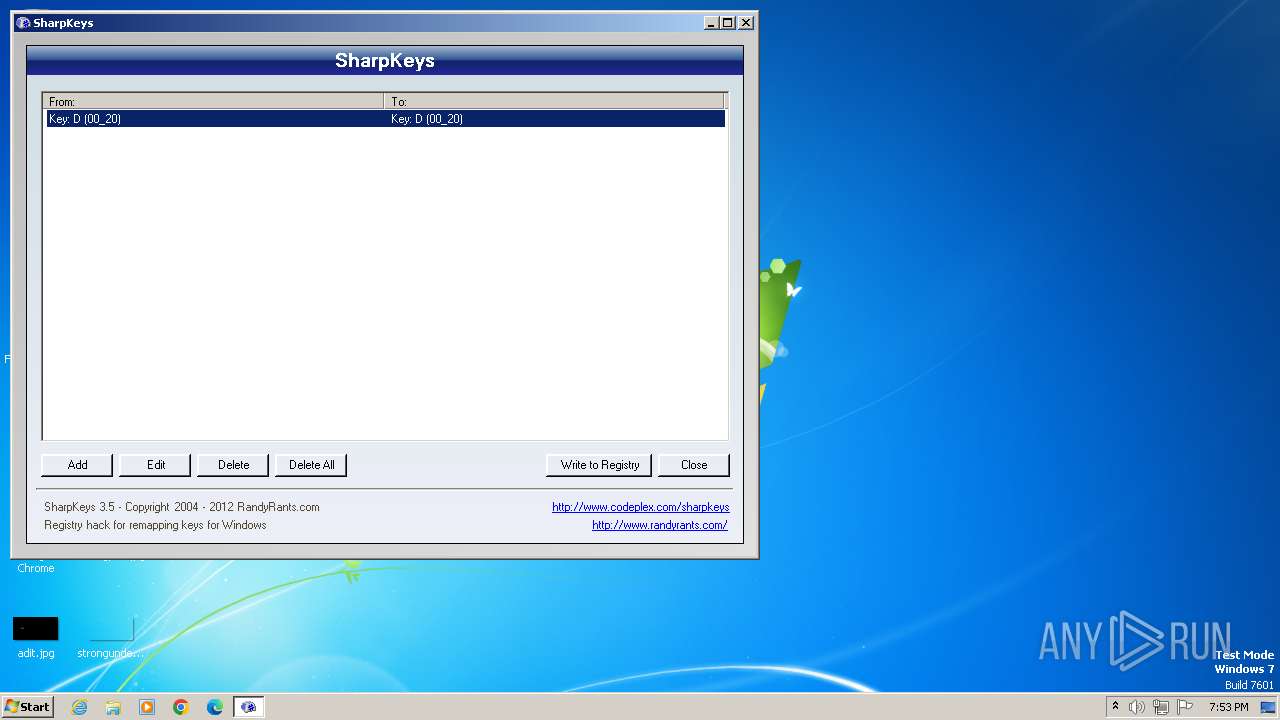Open Windows Media Player from taskbar

pyautogui.click(x=147, y=707)
